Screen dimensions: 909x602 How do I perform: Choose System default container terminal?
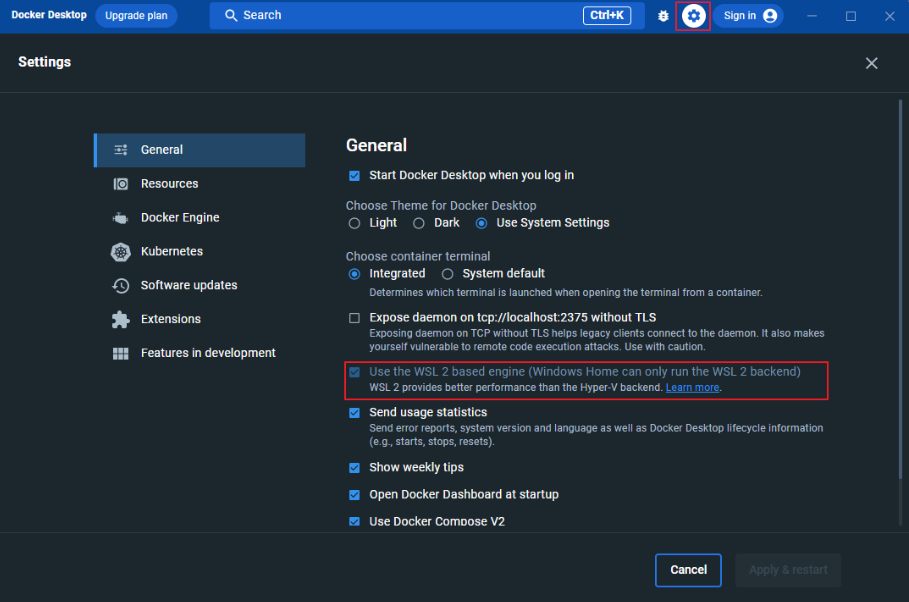pyautogui.click(x=448, y=274)
